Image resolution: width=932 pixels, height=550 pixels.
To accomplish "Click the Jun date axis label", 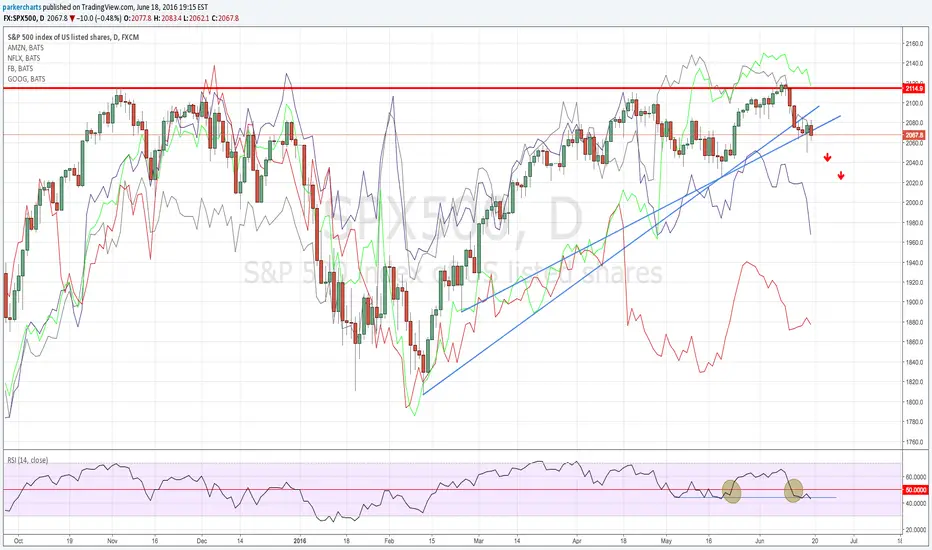I will (x=760, y=541).
